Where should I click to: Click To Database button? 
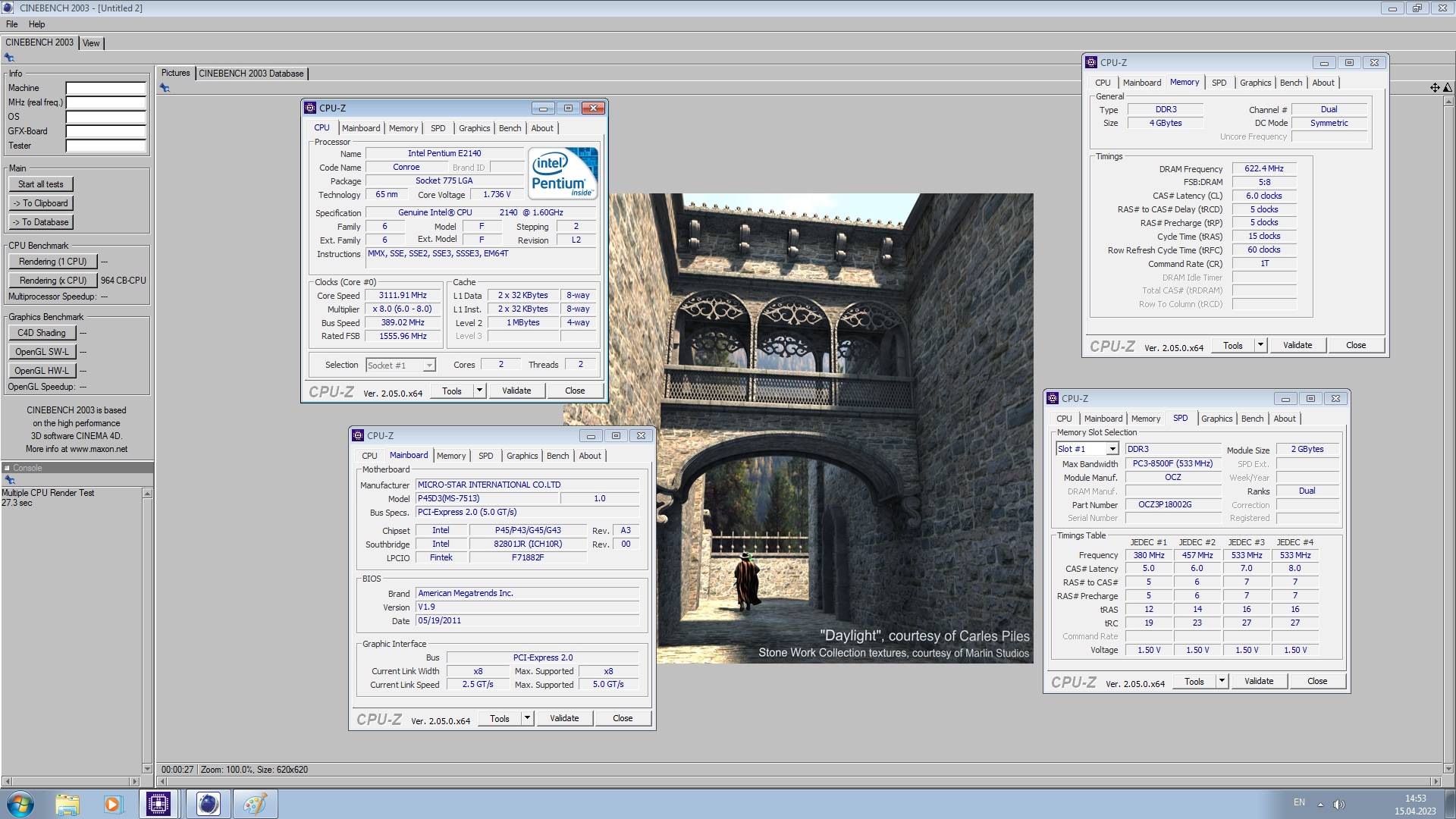tap(41, 222)
